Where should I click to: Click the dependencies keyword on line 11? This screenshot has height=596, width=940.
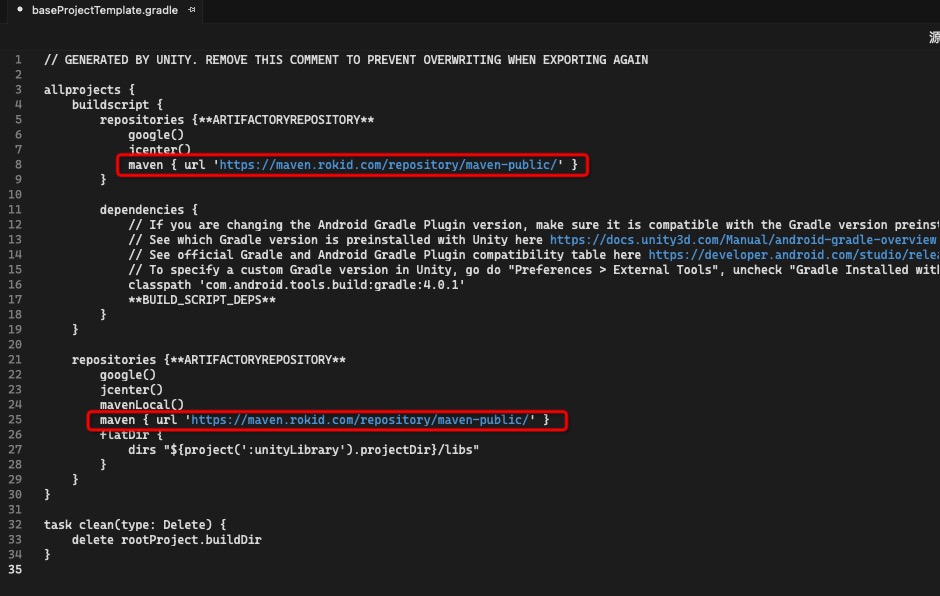141,210
